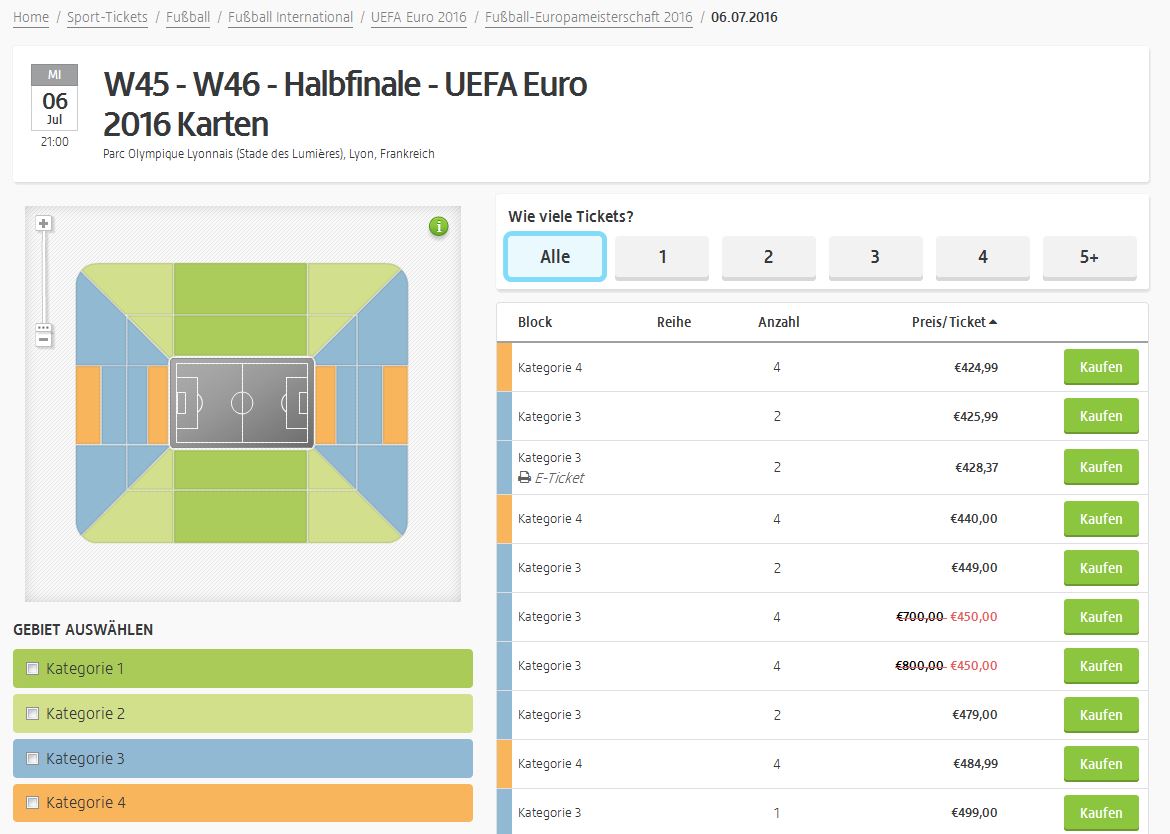Zoom in on the stadium map

tap(43, 223)
